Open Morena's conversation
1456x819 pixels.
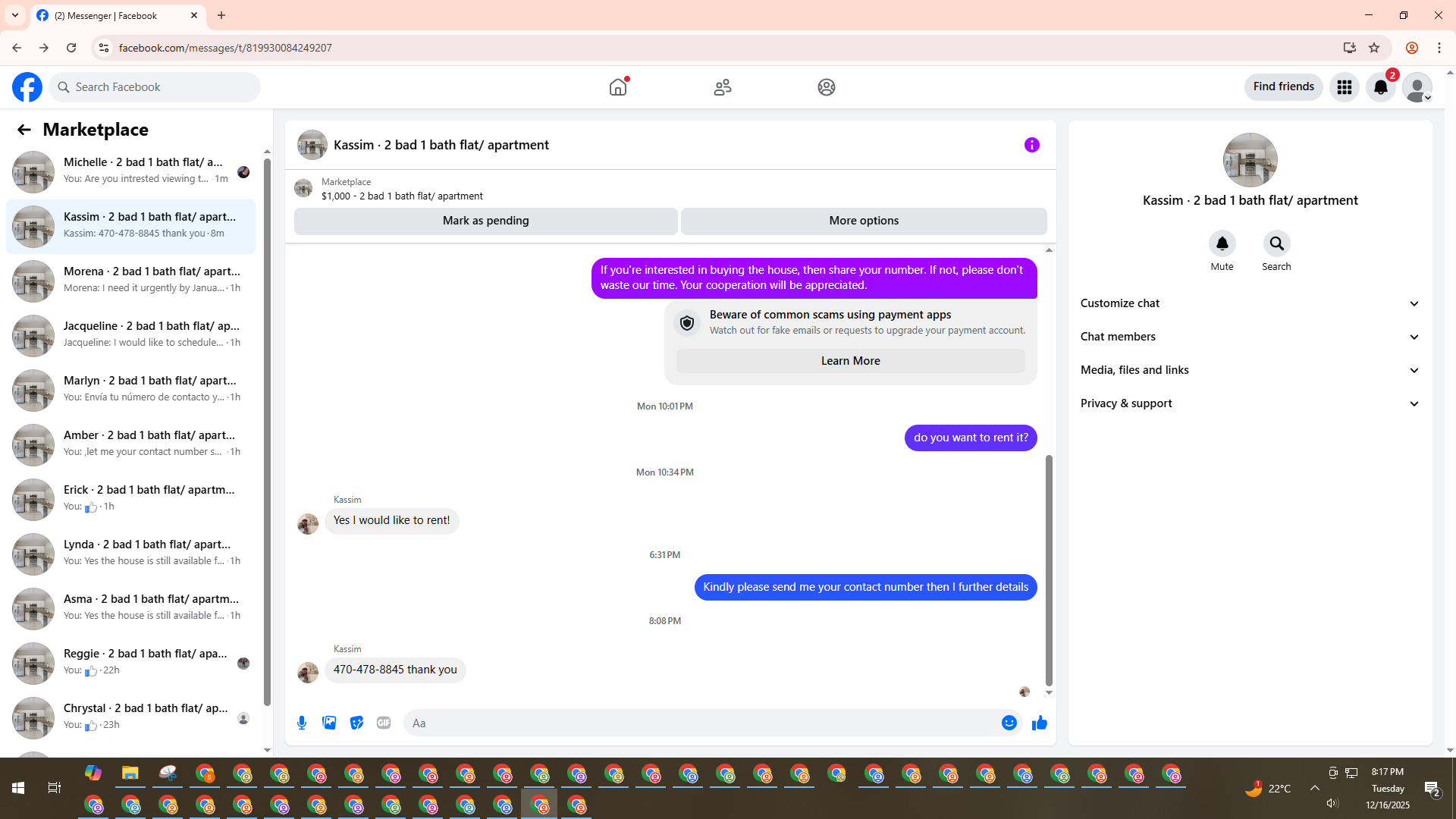(x=130, y=281)
